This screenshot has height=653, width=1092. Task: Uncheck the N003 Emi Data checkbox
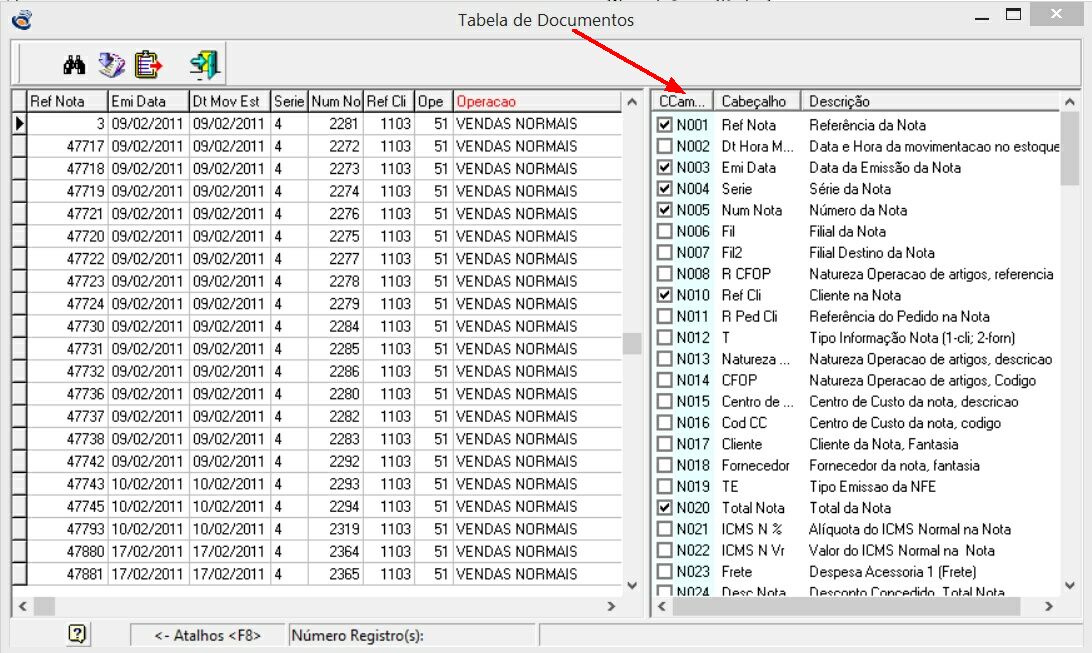tap(664, 168)
